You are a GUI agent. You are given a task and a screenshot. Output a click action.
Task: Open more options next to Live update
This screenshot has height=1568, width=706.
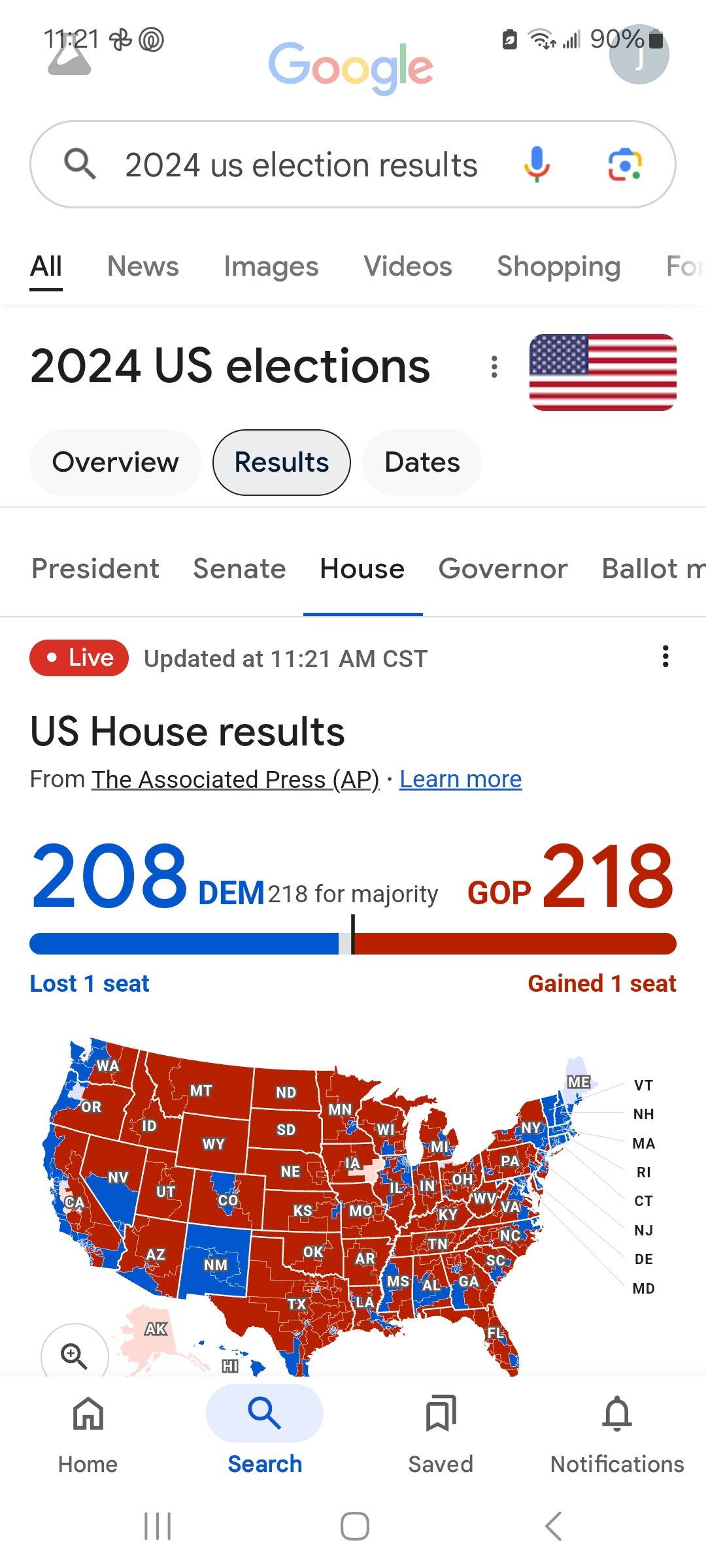pos(665,657)
